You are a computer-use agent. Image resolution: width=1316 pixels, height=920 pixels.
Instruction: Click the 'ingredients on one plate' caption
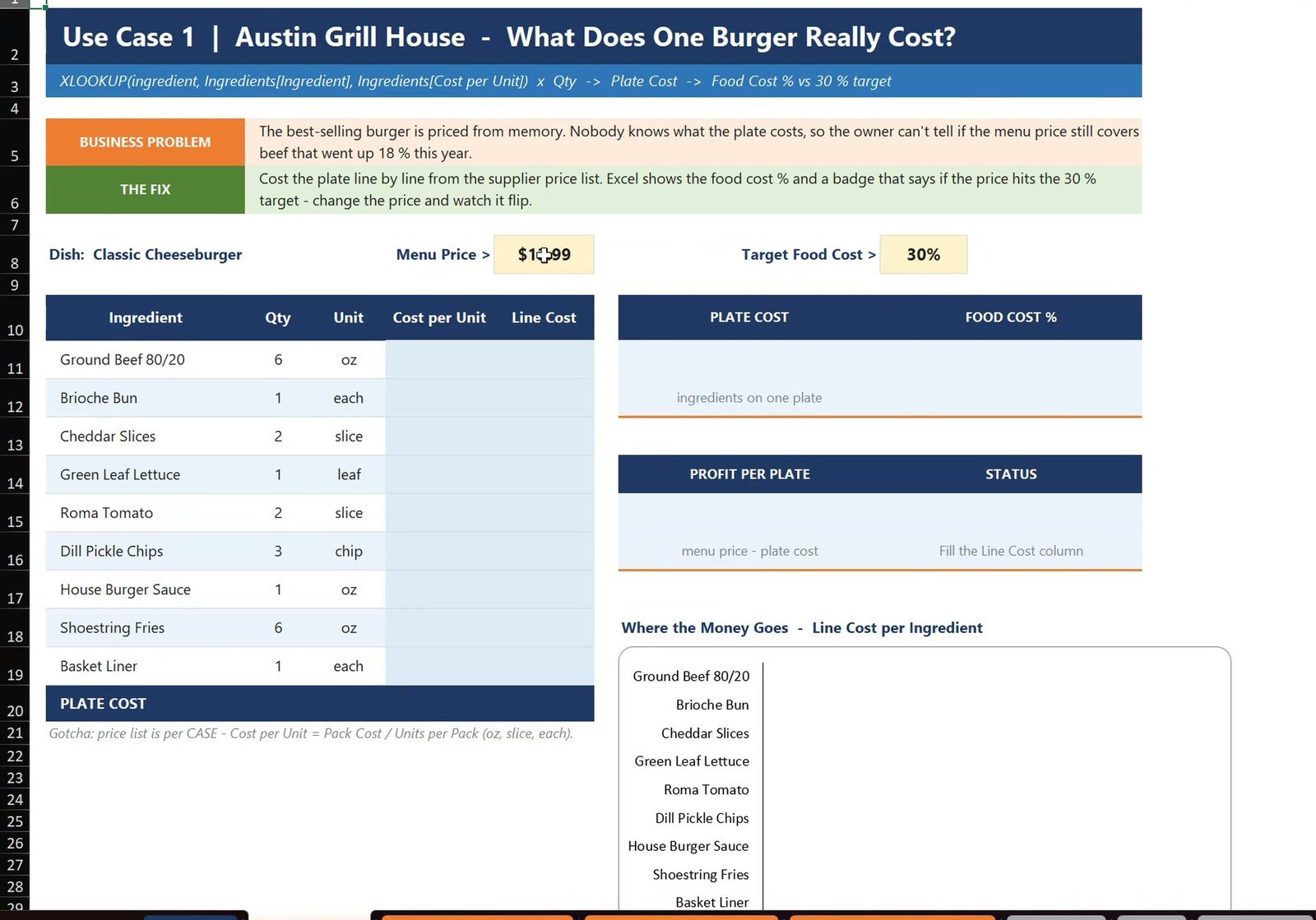click(x=749, y=398)
